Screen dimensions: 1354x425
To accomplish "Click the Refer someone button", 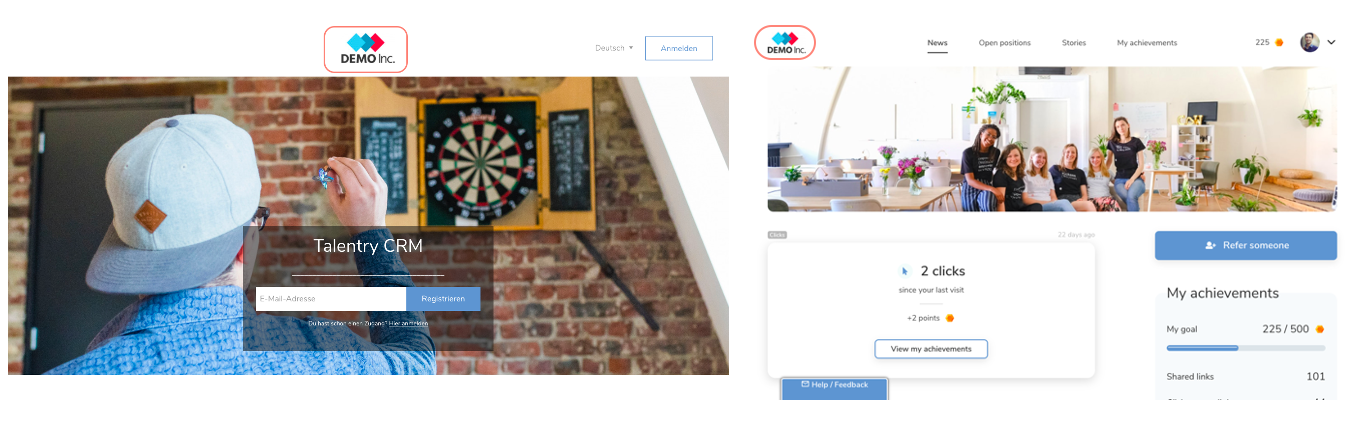I will [1246, 245].
